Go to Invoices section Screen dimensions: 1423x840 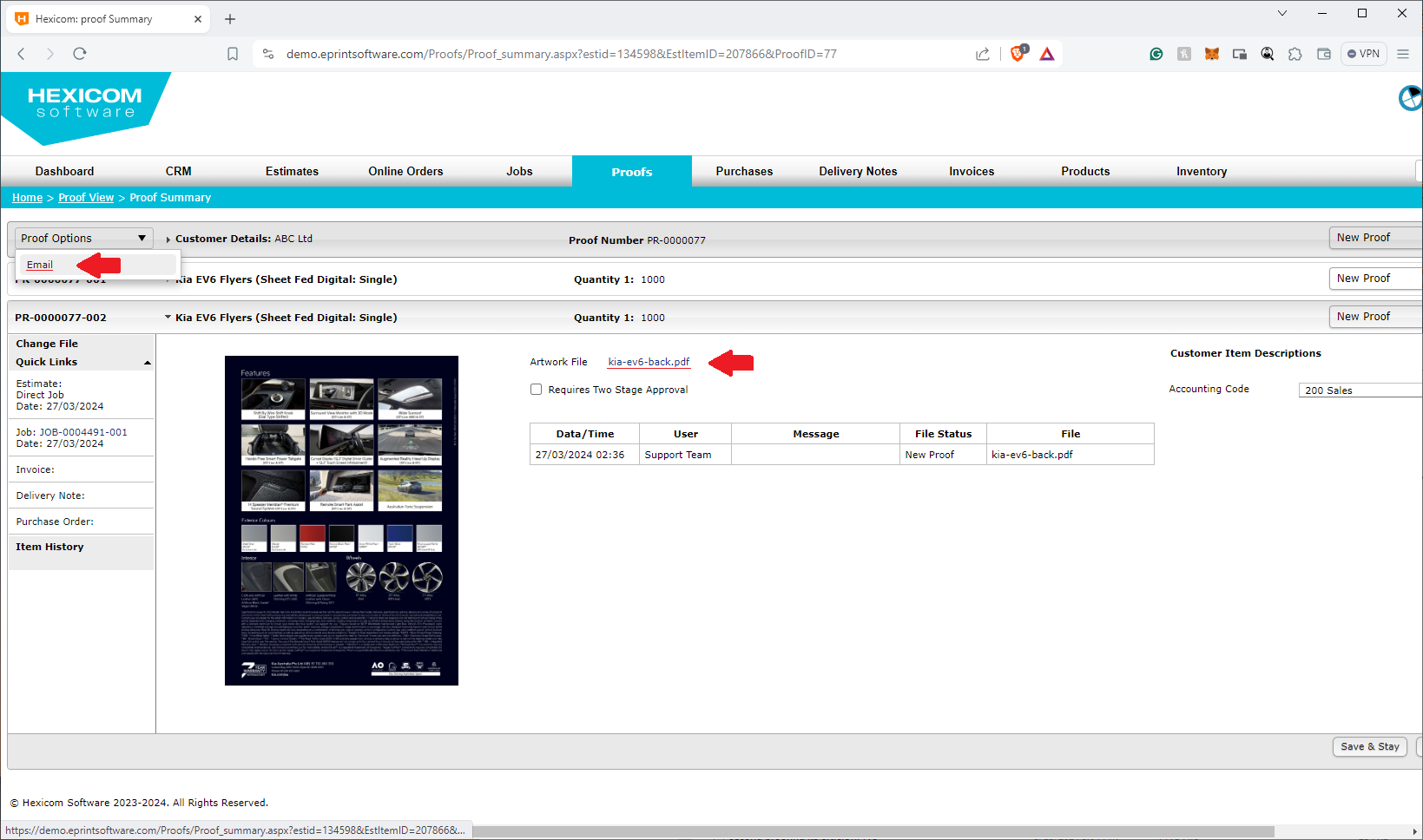pos(972,172)
